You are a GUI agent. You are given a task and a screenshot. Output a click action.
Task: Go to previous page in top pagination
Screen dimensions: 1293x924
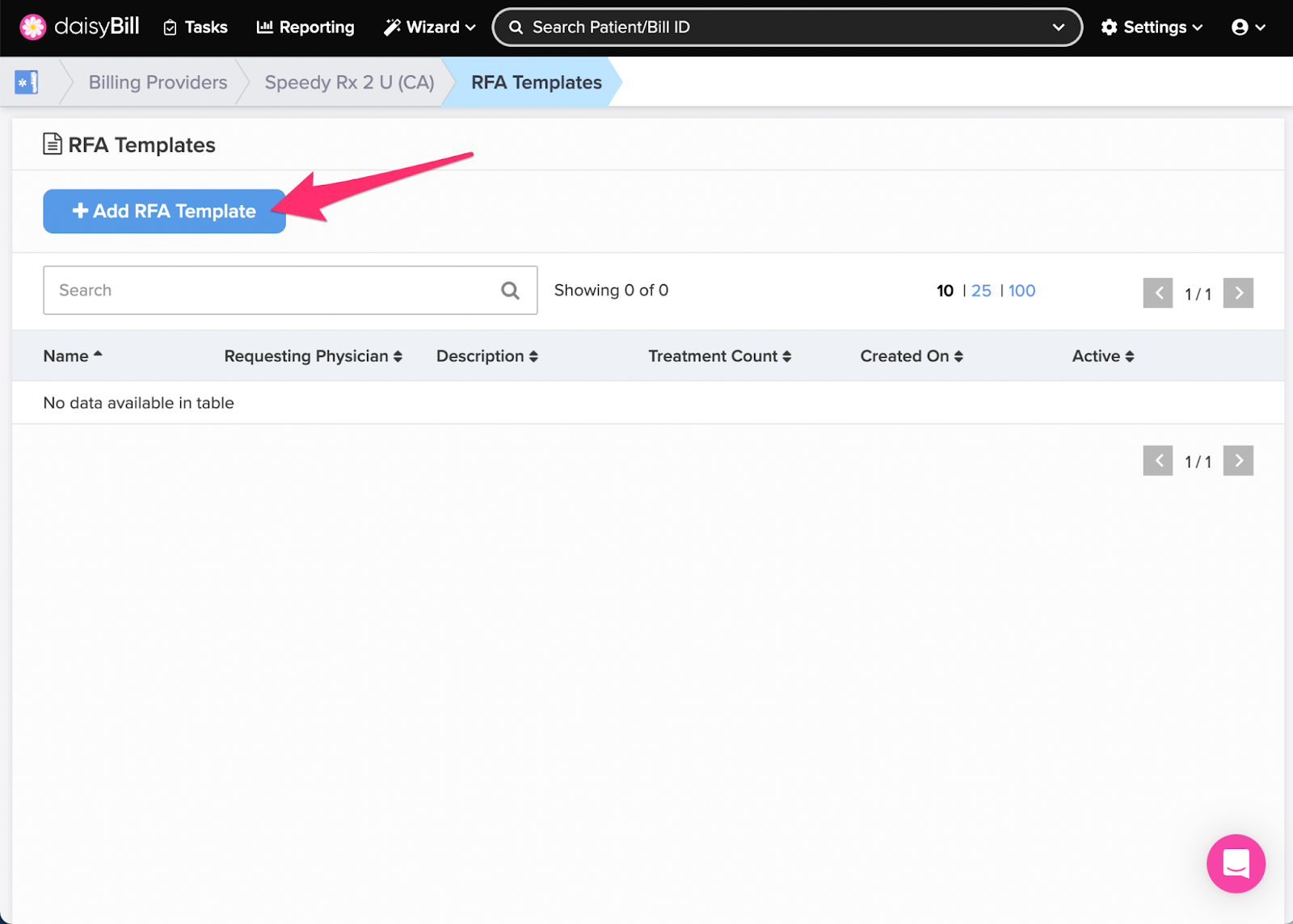click(1158, 292)
